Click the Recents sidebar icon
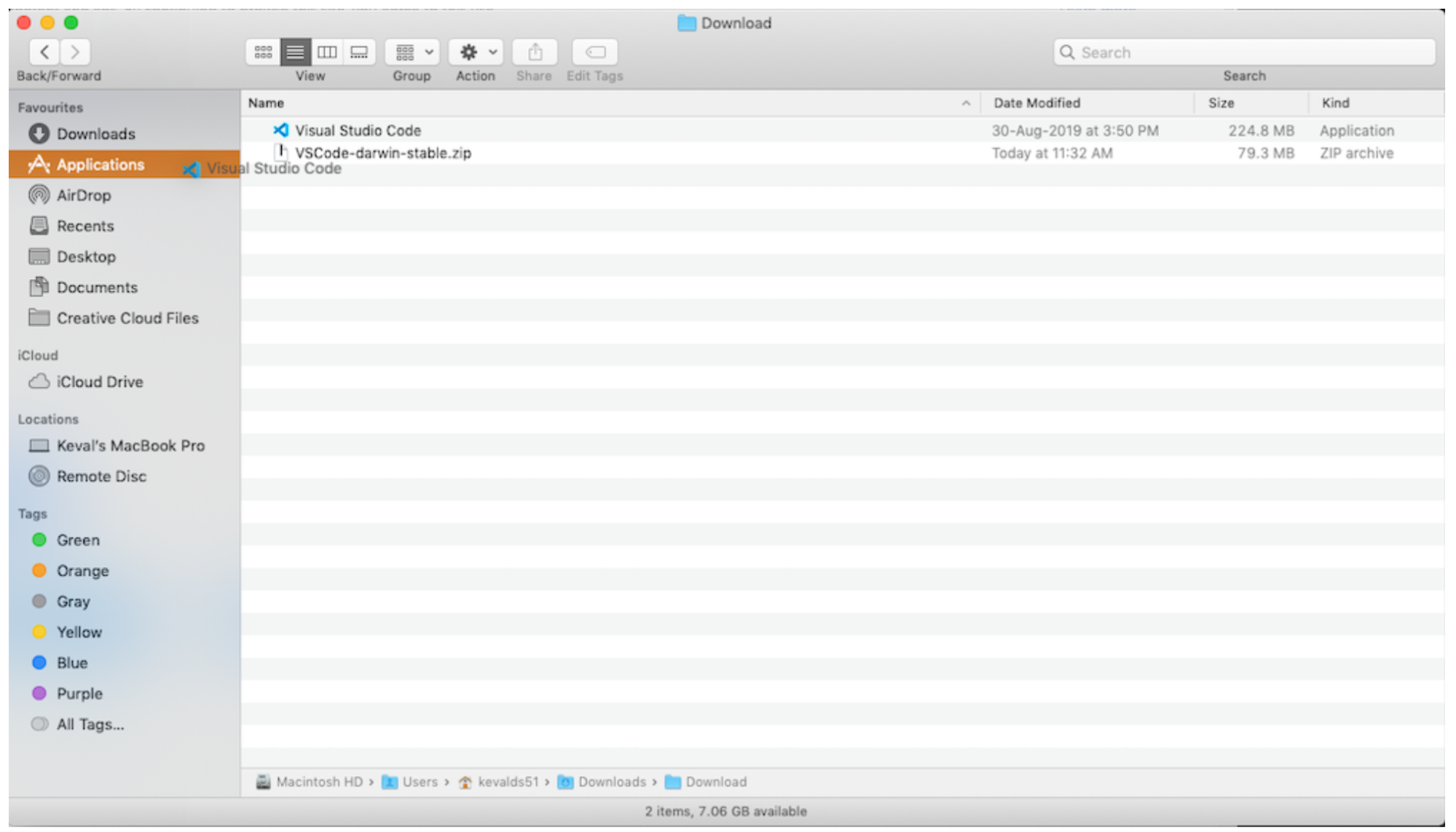The height and width of the screenshot is (832, 1456). click(x=39, y=225)
